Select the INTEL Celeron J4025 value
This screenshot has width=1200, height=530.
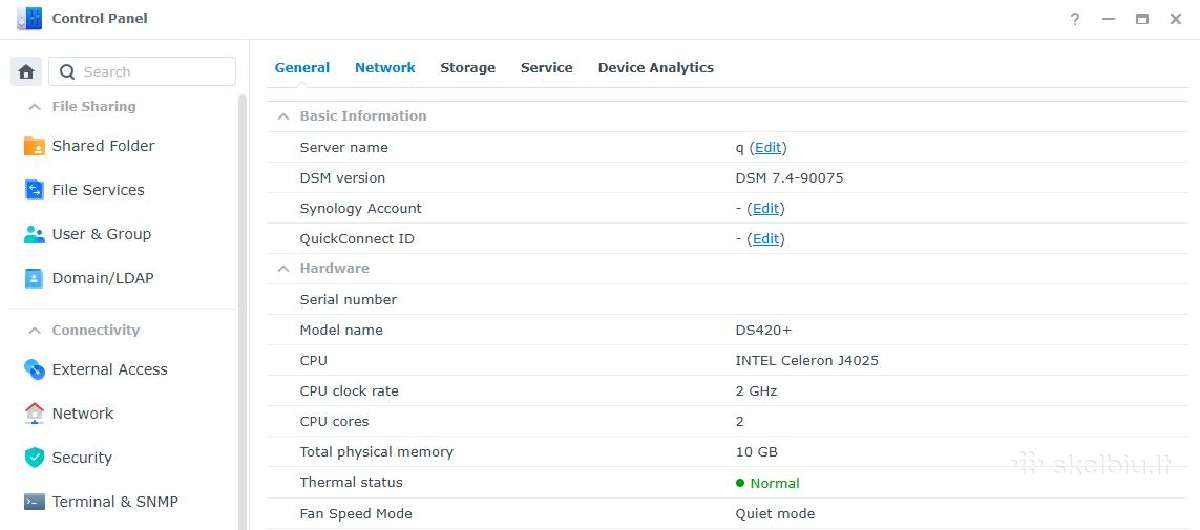point(807,361)
